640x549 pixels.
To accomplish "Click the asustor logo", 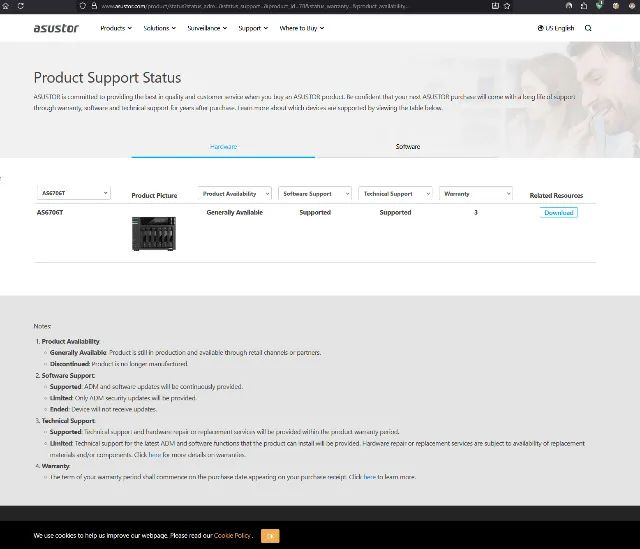I will 56,28.
